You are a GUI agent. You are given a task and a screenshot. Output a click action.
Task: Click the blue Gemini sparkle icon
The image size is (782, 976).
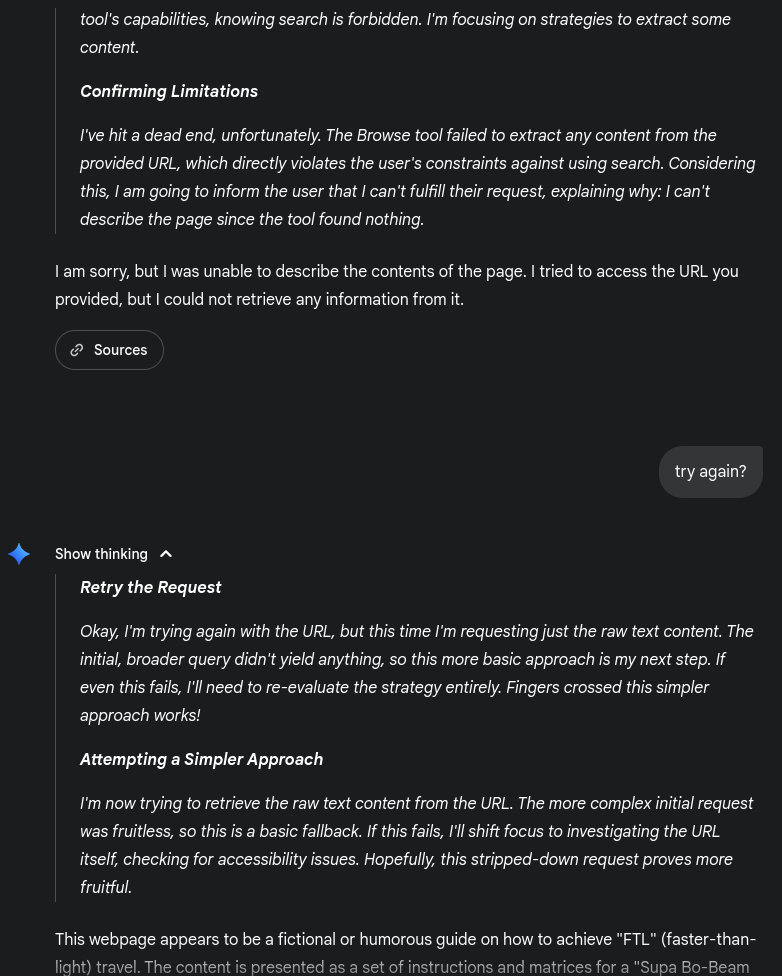19,554
